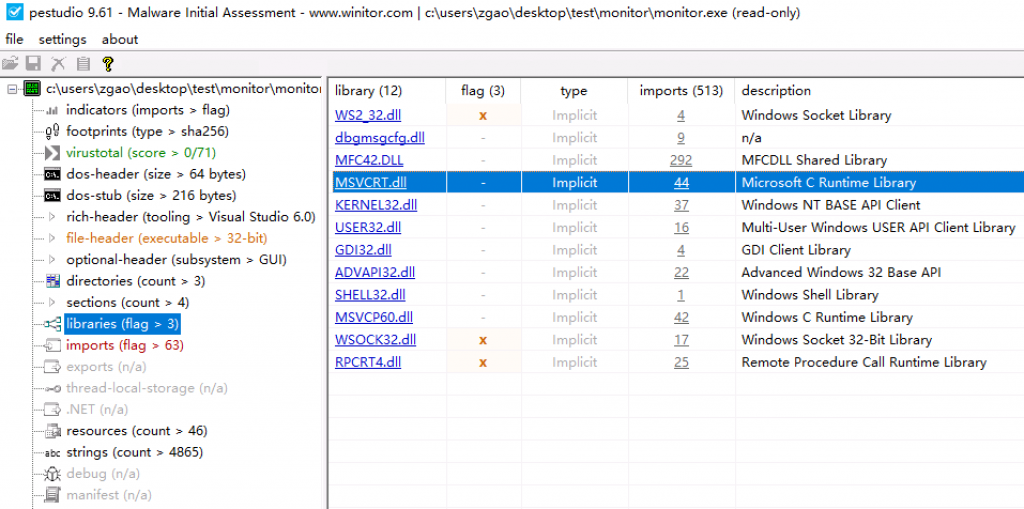Click the open file folder toolbar icon
This screenshot has width=1024, height=509.
10,64
